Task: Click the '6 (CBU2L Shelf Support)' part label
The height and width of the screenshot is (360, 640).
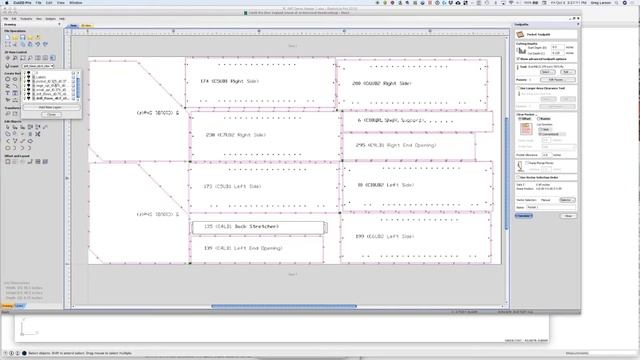Action: (x=392, y=120)
